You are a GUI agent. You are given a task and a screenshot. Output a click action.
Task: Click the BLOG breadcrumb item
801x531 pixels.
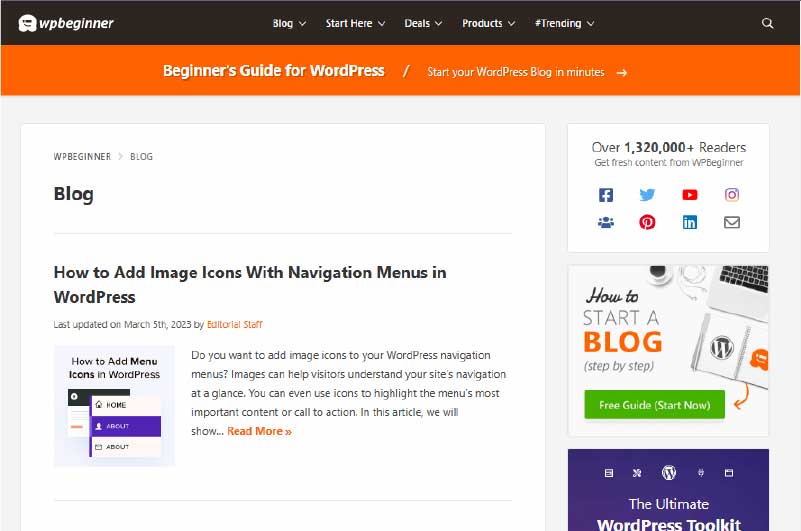[x=142, y=156]
